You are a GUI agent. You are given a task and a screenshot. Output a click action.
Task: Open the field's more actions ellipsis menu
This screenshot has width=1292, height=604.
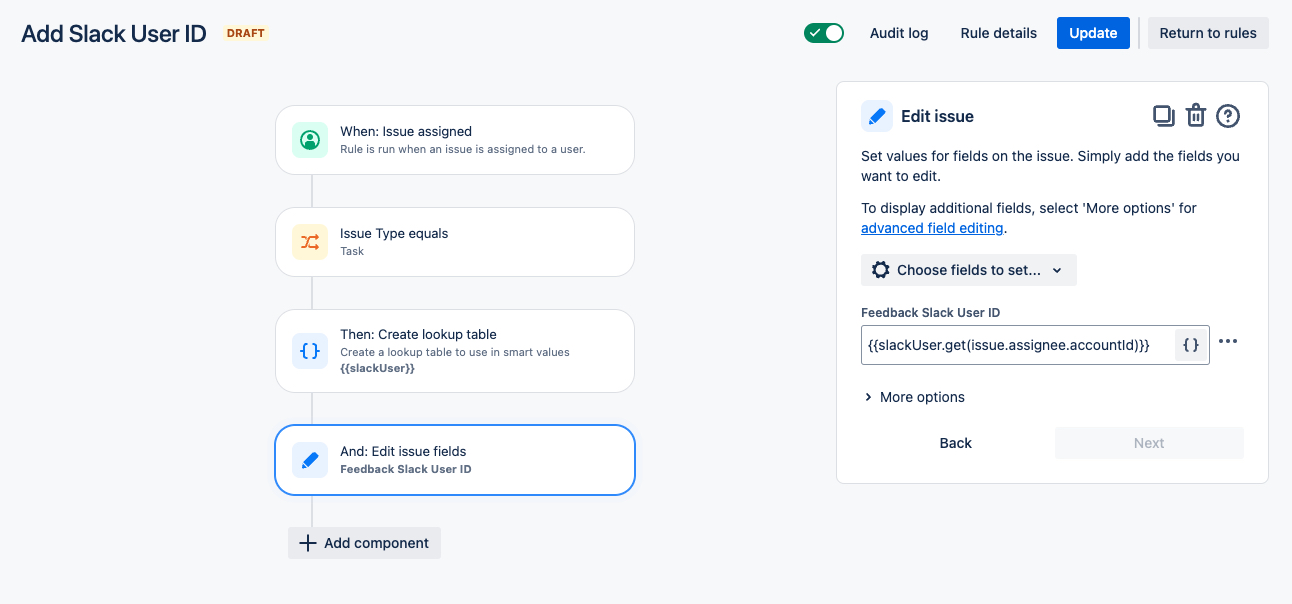[1228, 342]
